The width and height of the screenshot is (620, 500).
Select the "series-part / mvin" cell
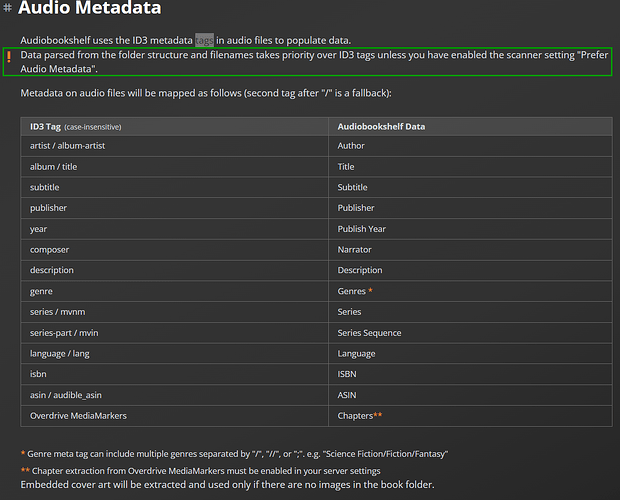(174, 333)
